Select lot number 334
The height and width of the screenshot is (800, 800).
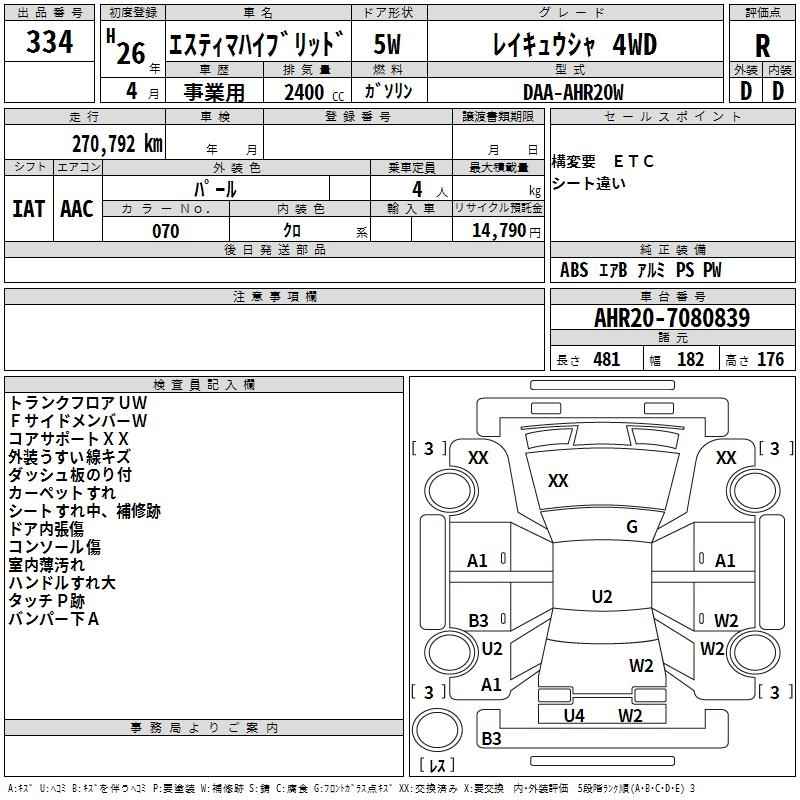click(49, 41)
